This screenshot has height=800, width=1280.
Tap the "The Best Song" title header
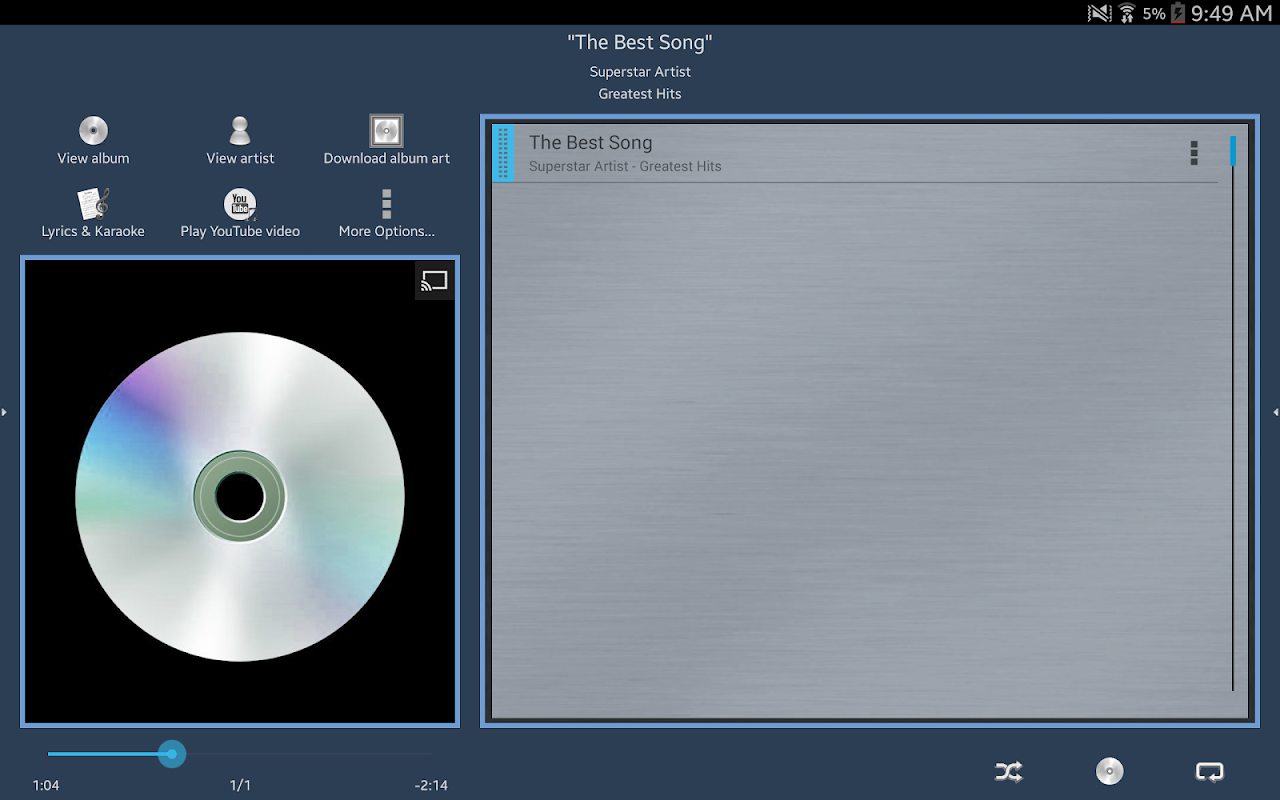[640, 42]
